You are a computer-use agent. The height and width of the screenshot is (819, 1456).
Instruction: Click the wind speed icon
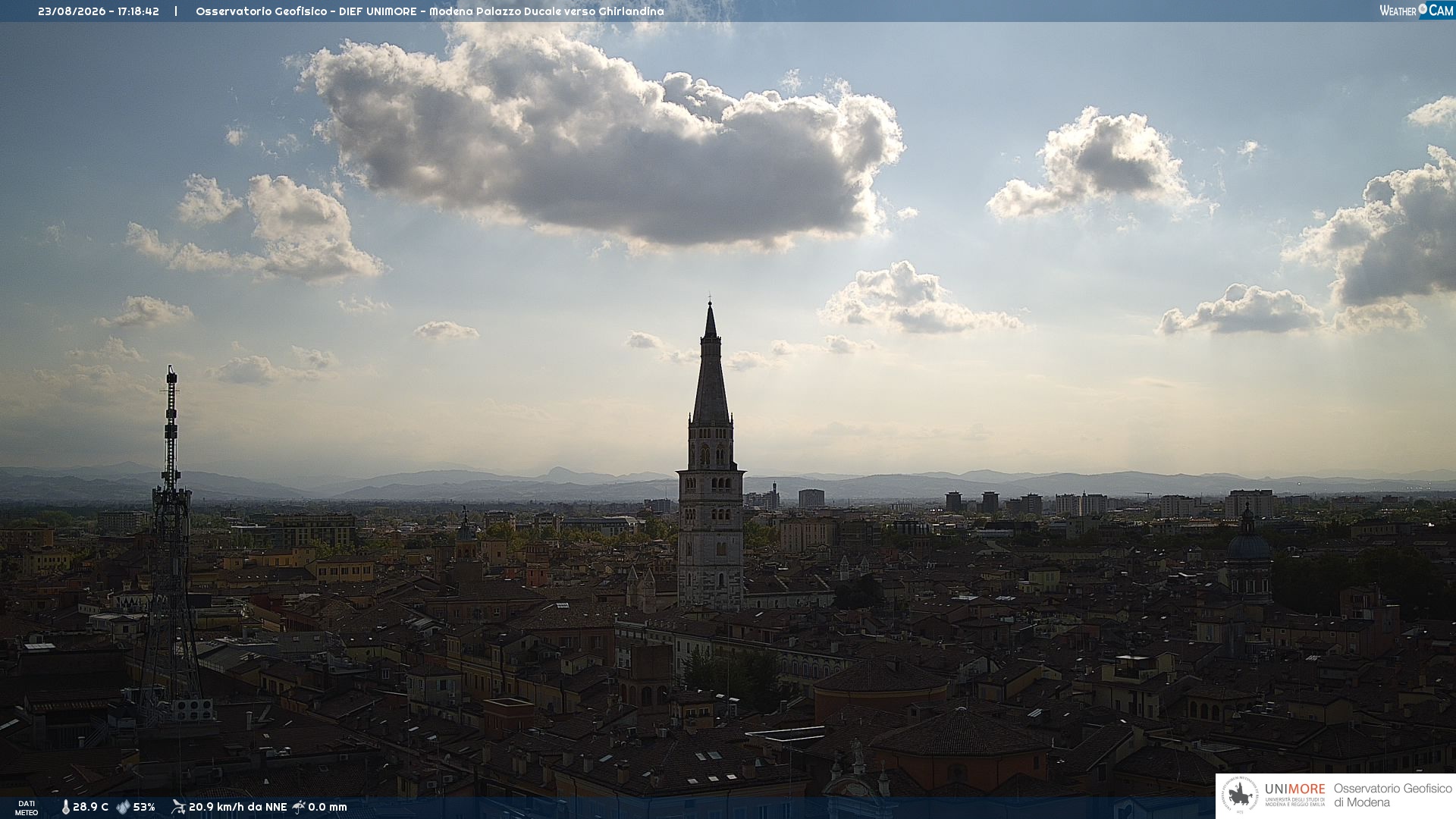(x=178, y=807)
